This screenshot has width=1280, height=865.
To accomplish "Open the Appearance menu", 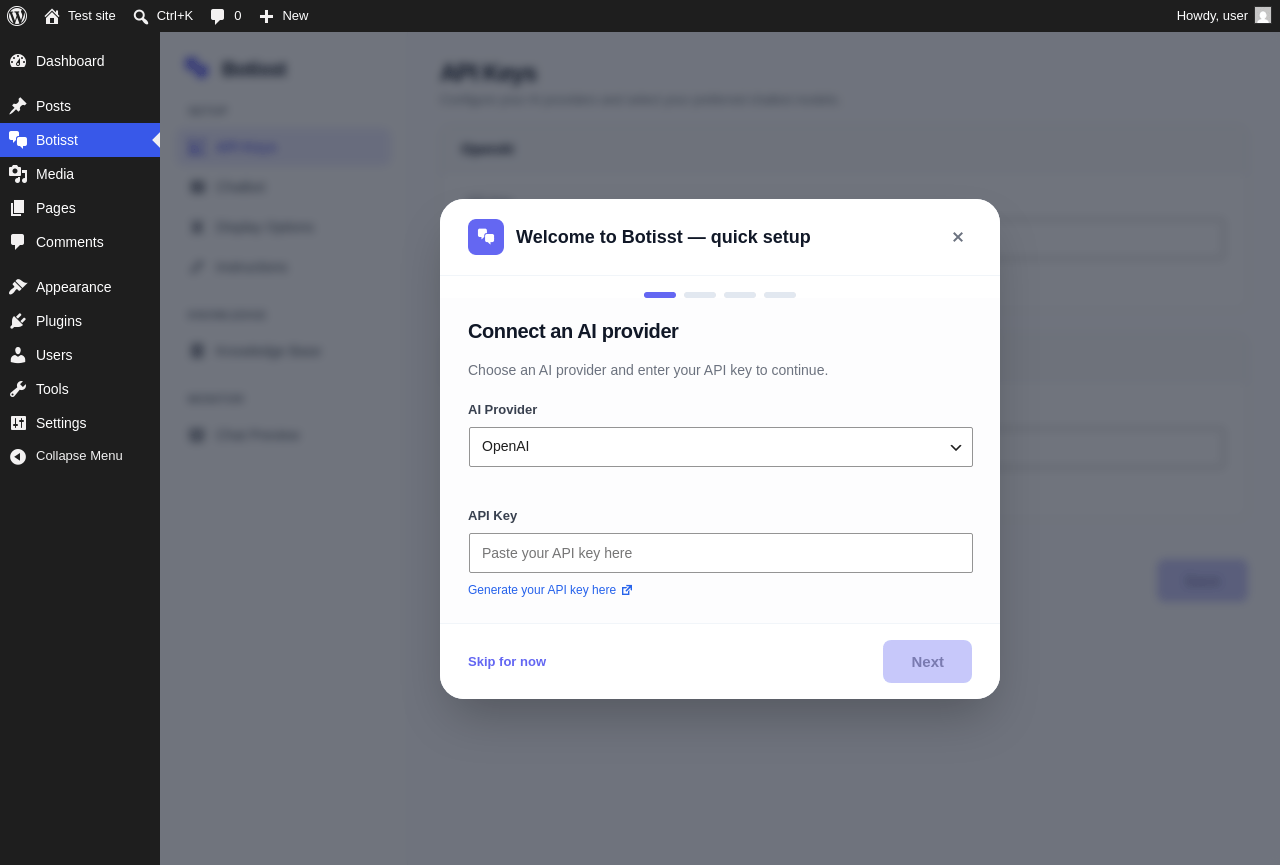I will point(80,287).
